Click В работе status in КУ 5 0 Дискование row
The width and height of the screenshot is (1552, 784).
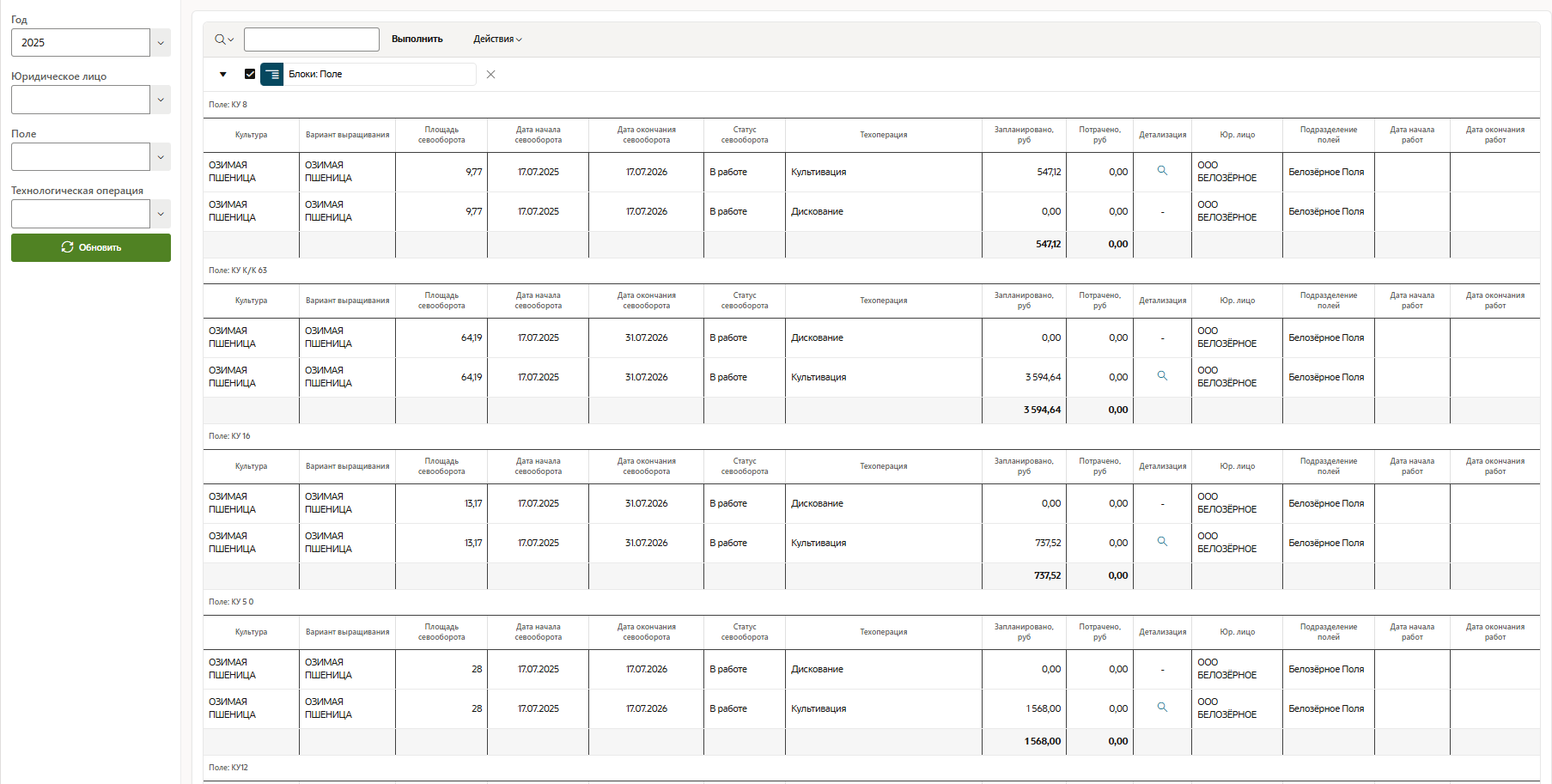coord(728,669)
